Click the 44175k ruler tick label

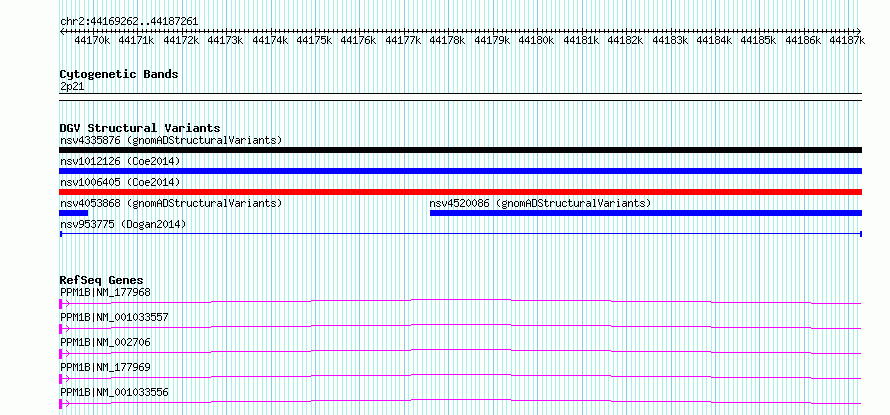(314, 40)
